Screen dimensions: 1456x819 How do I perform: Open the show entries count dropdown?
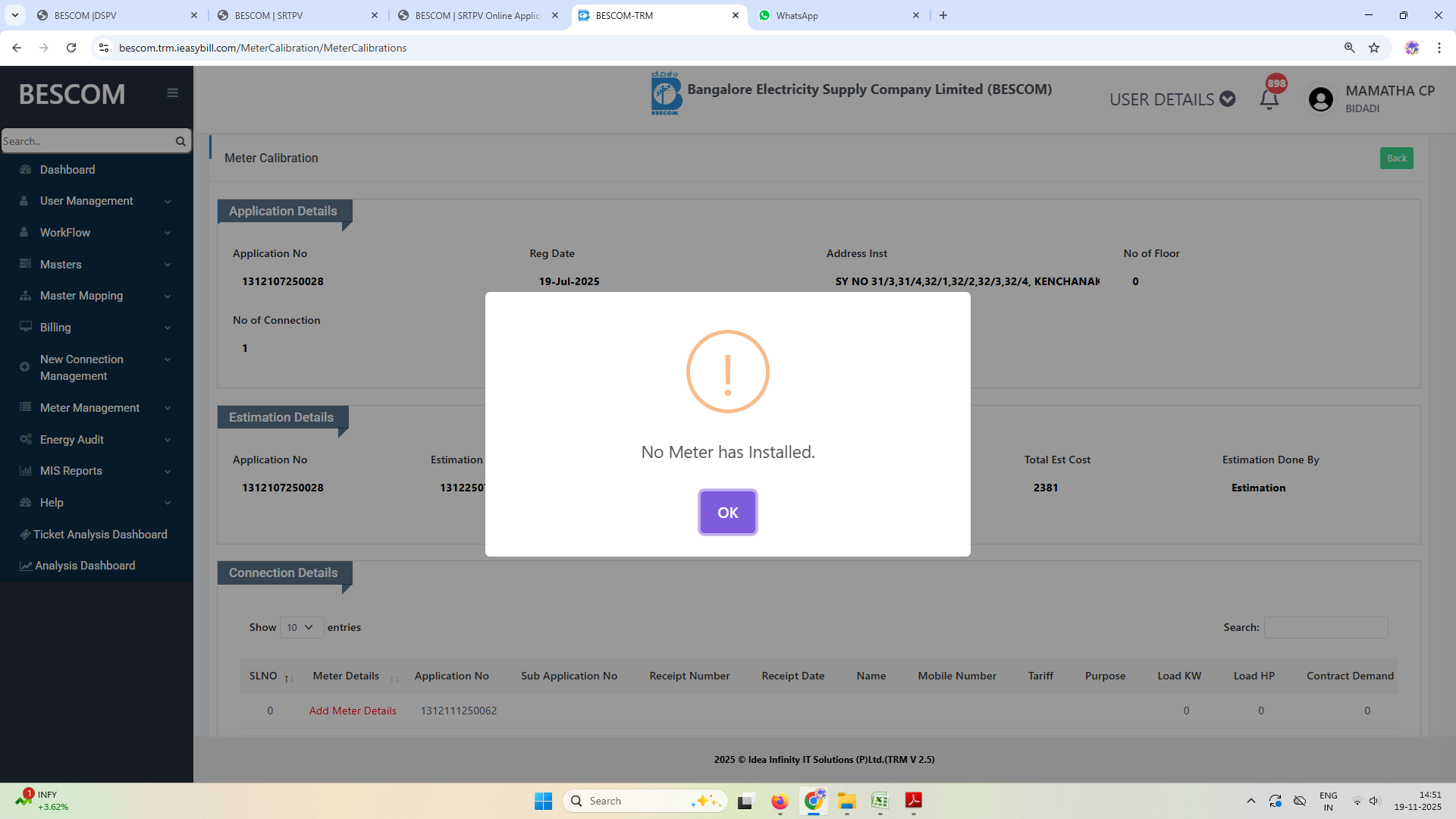click(301, 627)
